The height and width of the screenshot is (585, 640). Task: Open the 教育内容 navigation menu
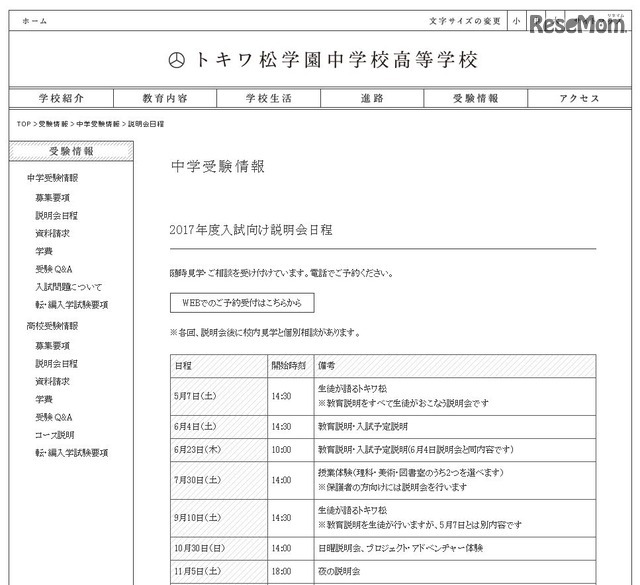(165, 98)
